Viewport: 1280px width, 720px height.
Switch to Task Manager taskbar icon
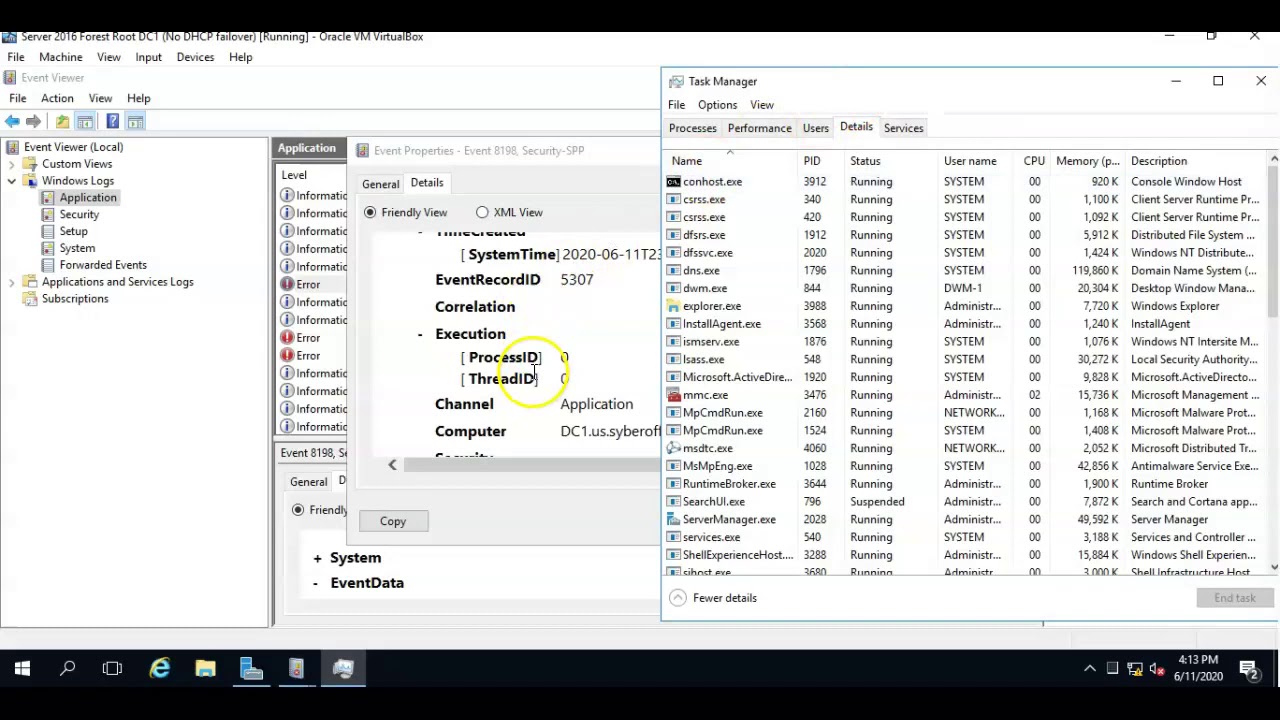(x=343, y=668)
